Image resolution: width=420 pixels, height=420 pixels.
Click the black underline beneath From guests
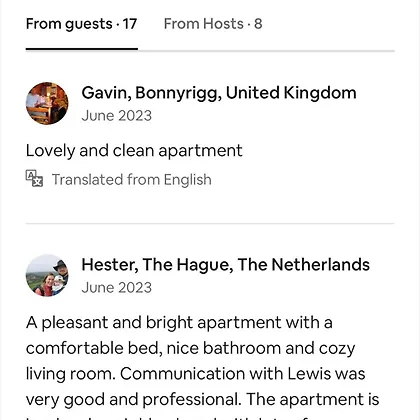(x=82, y=49)
